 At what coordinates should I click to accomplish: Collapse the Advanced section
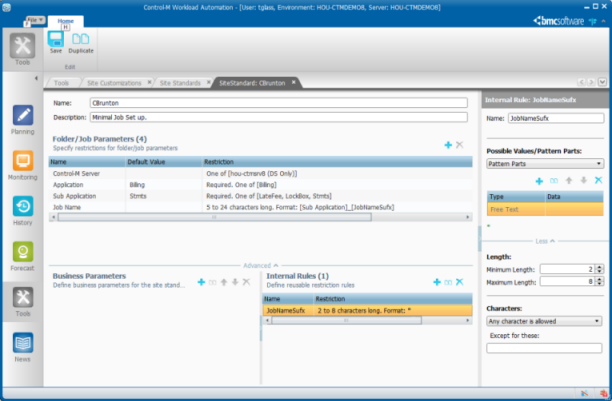[260, 266]
